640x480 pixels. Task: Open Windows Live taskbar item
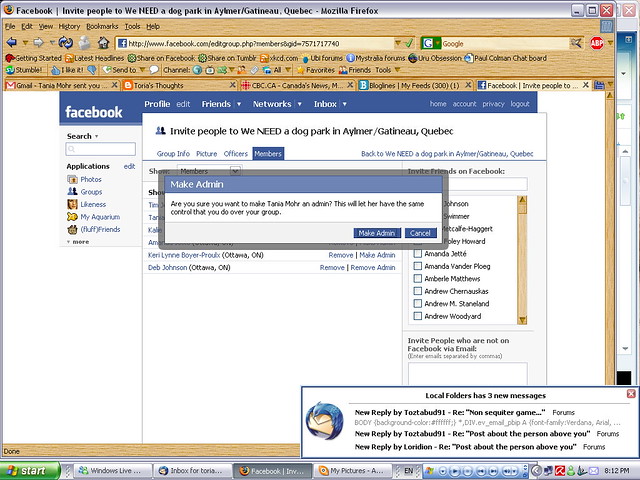pos(111,471)
